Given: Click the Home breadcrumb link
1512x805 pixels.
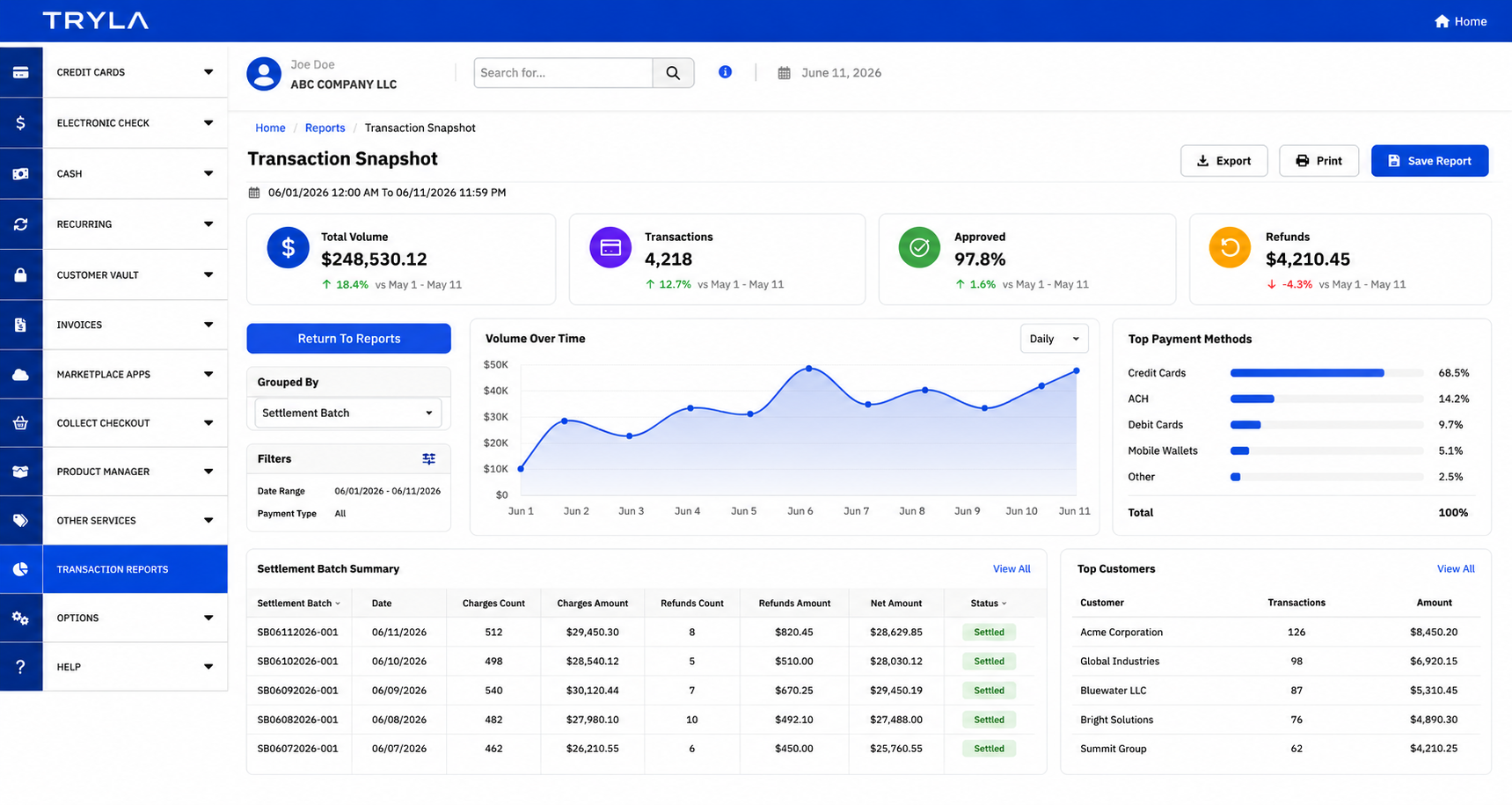Looking at the screenshot, I should click(x=270, y=128).
